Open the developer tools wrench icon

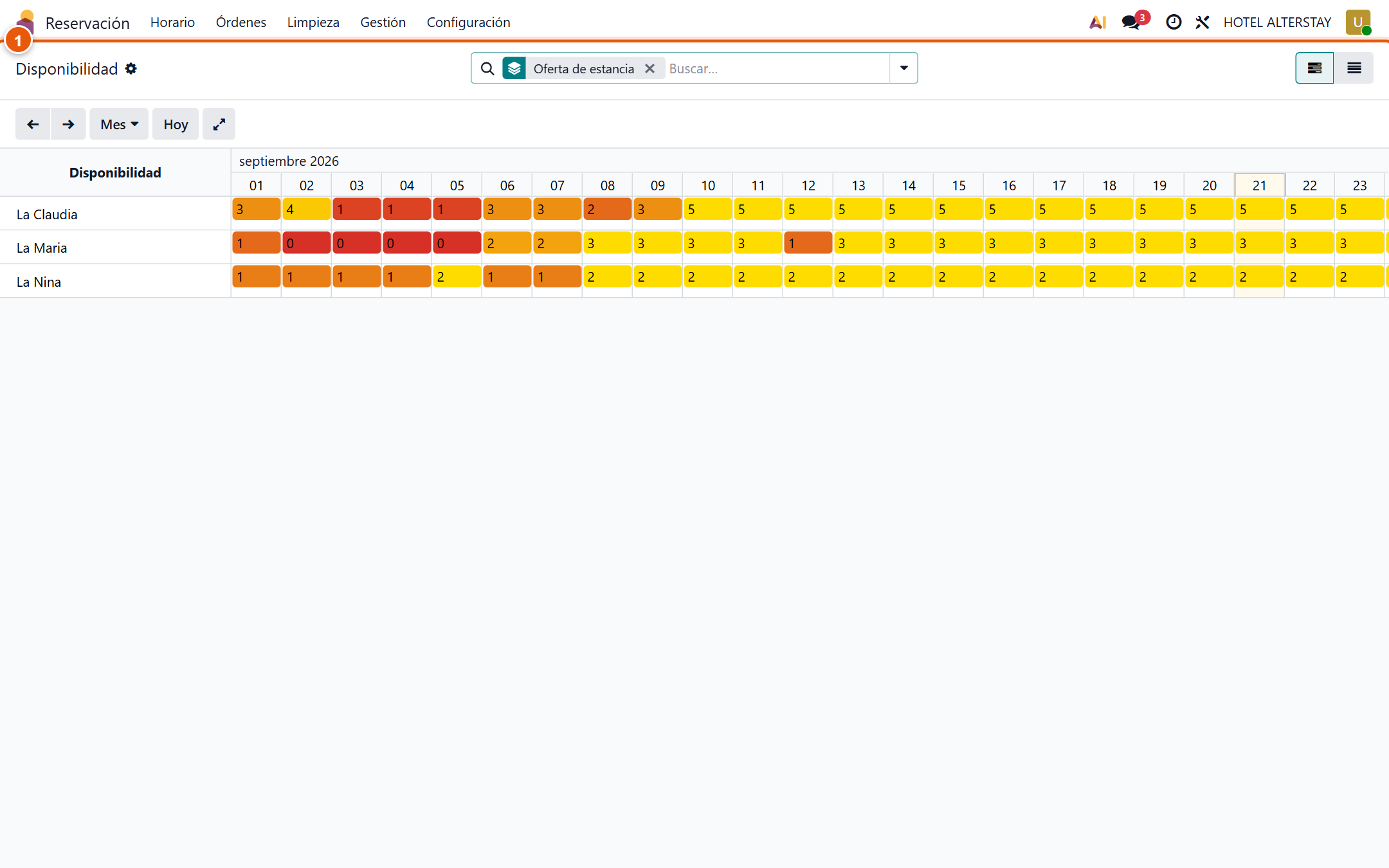1203,23
